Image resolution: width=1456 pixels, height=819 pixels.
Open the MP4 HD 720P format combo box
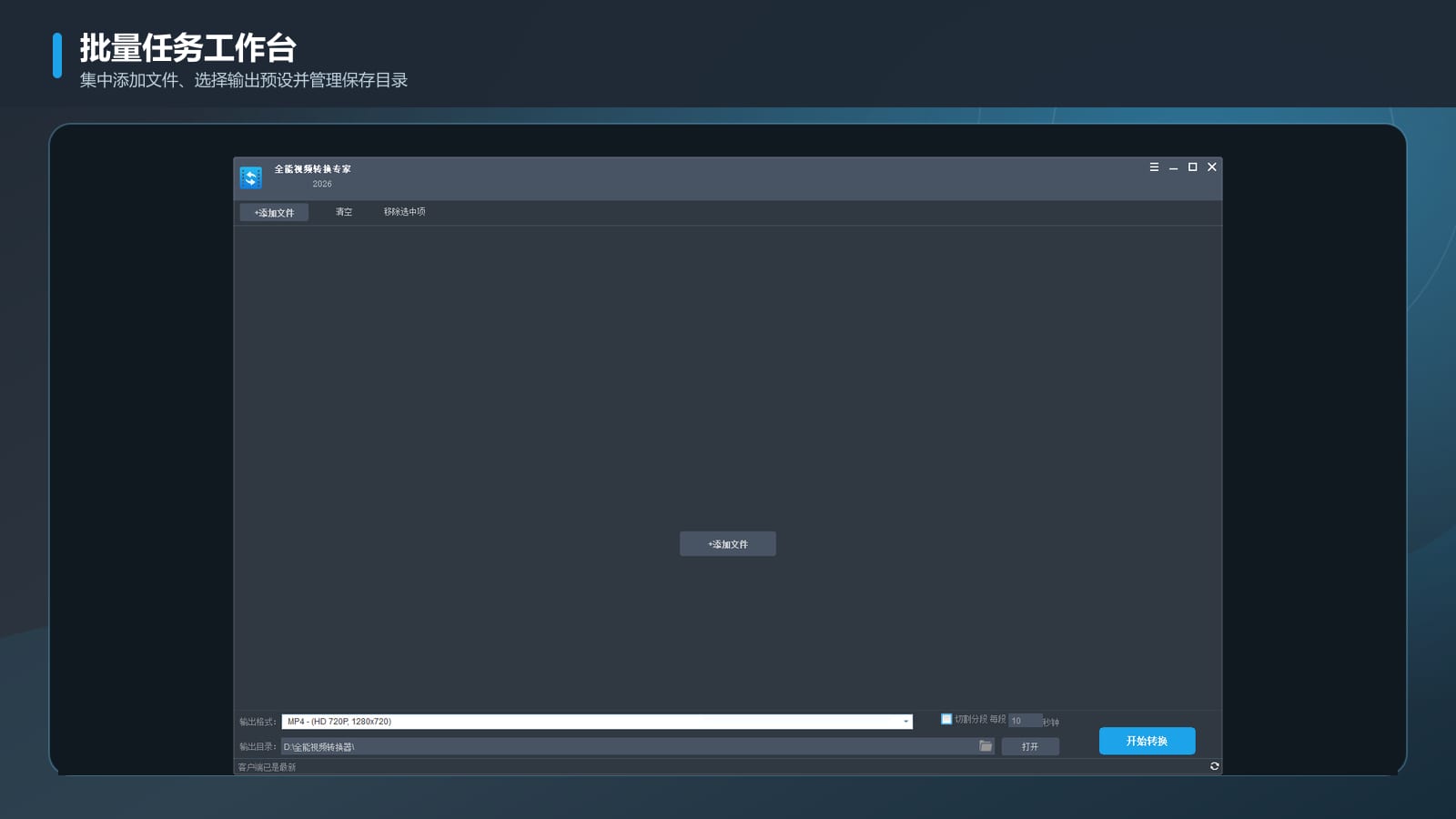tap(597, 722)
